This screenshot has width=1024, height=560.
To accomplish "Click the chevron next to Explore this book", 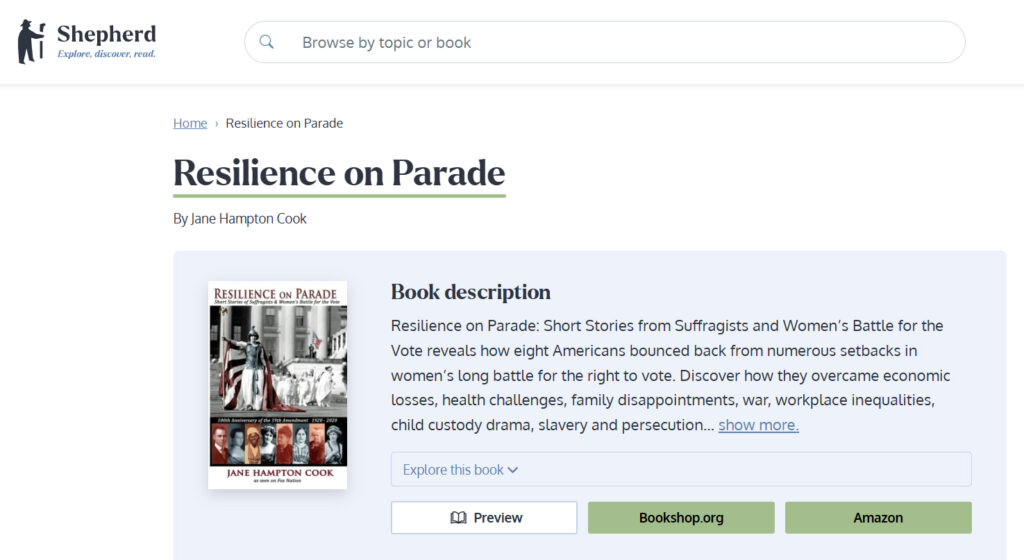I will (513, 470).
